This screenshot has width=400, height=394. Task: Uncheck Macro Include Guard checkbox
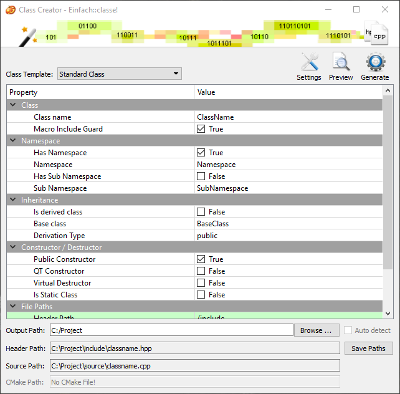point(201,129)
